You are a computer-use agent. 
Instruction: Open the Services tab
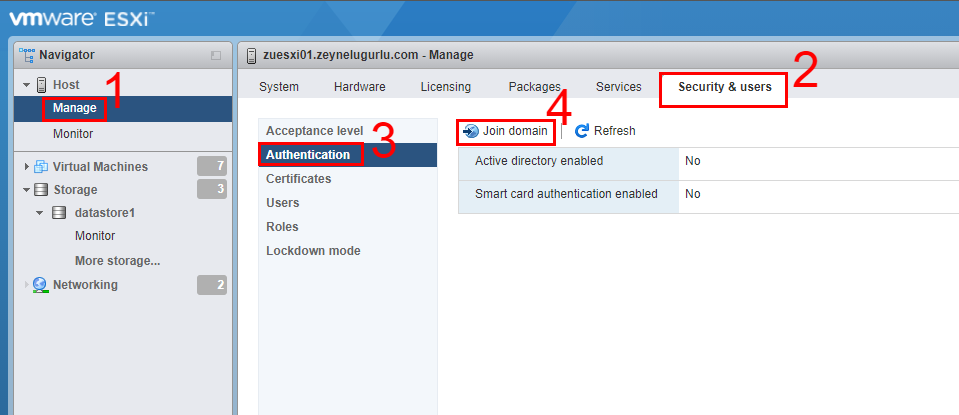click(618, 87)
